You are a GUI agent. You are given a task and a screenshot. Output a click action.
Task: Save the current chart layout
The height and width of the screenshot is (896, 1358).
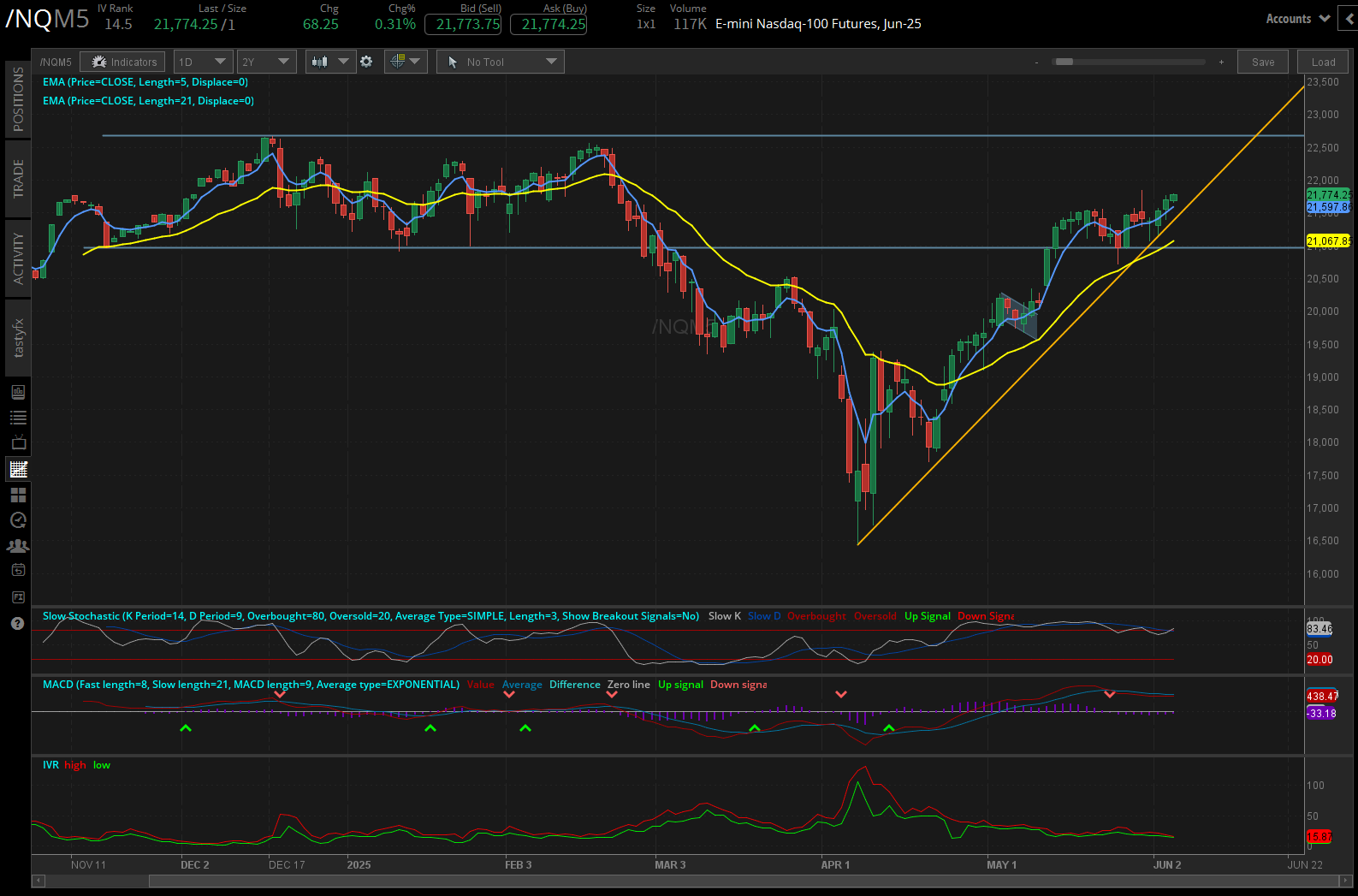click(x=1263, y=62)
